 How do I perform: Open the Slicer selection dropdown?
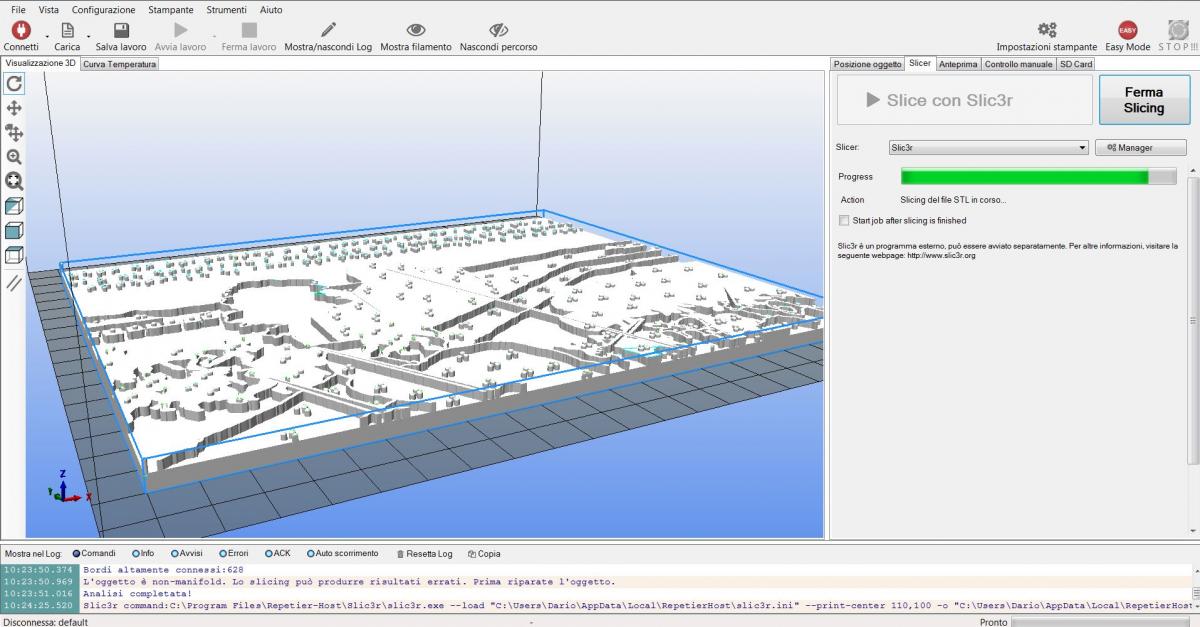[988, 148]
